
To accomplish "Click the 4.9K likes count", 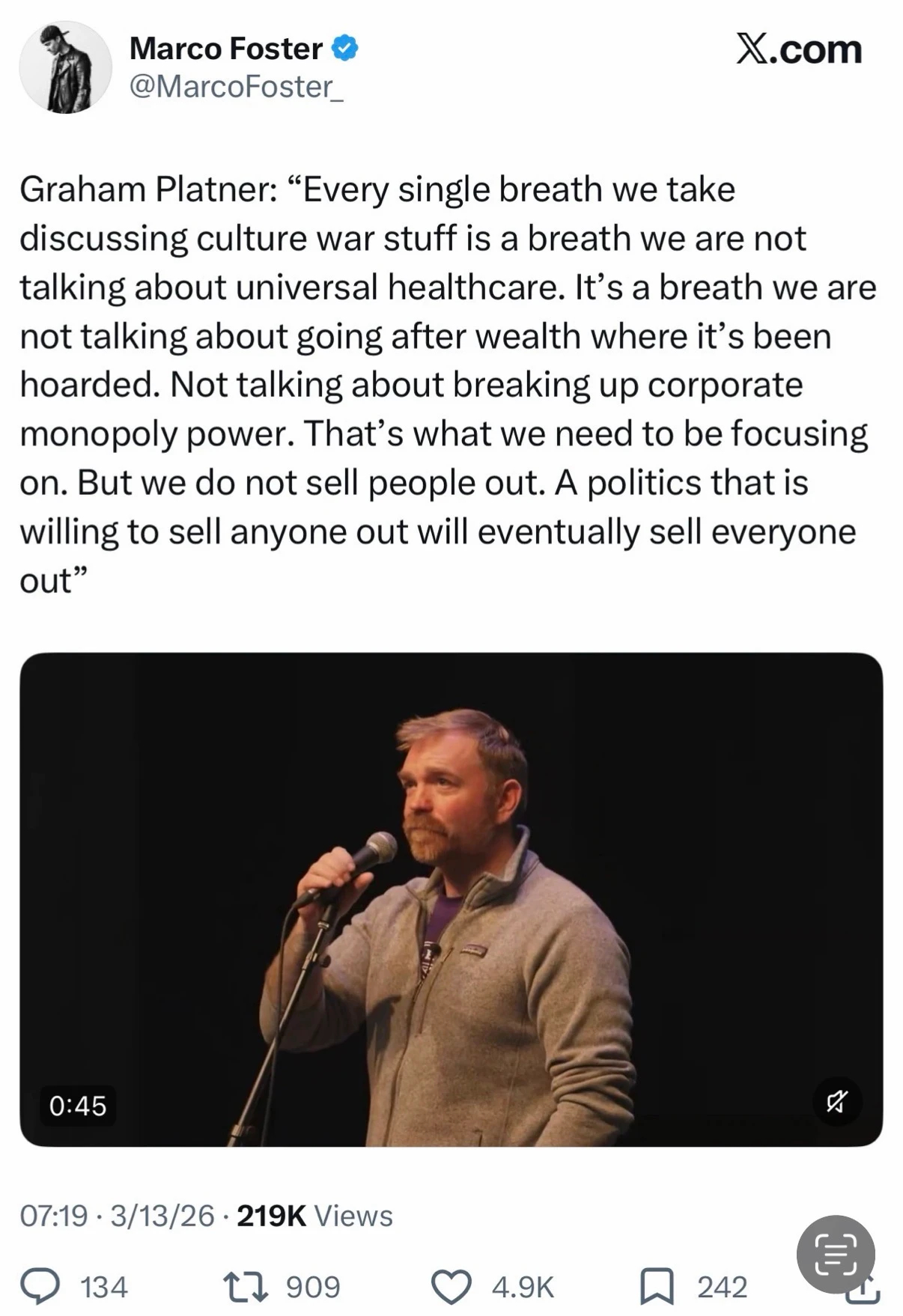I will 523,1287.
